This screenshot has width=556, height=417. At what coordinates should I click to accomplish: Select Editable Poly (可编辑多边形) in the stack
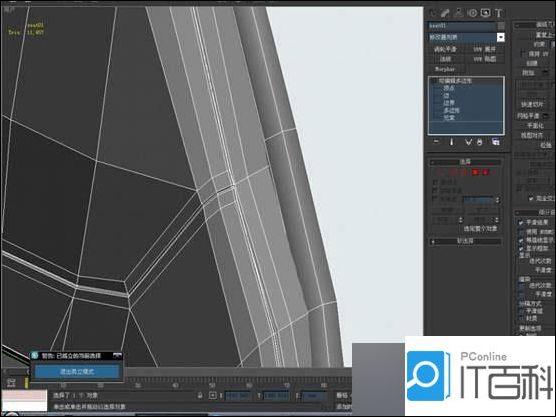(x=455, y=81)
